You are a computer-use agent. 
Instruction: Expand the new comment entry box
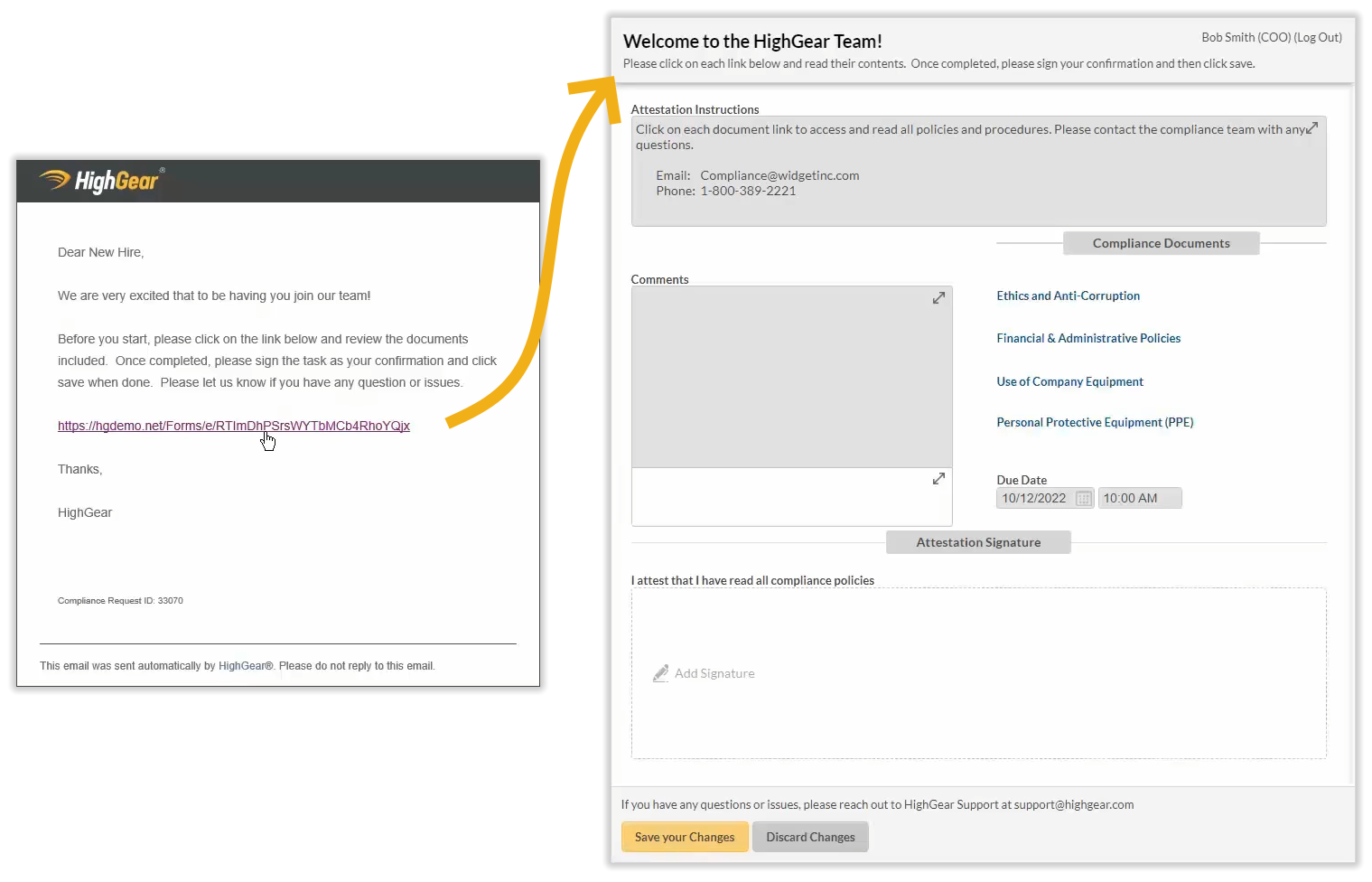tap(938, 478)
